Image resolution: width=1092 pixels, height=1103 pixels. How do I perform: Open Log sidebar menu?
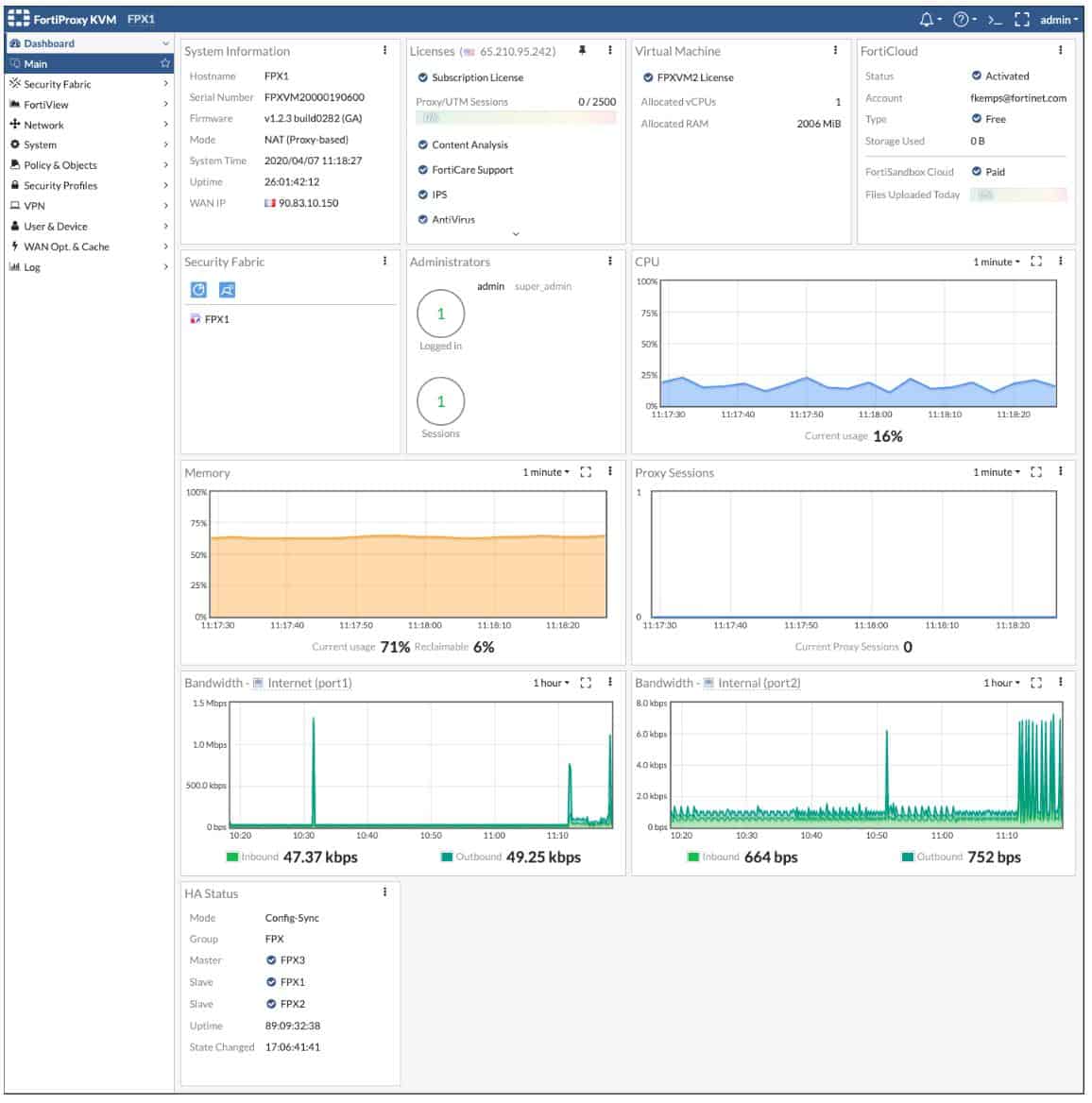click(x=88, y=267)
